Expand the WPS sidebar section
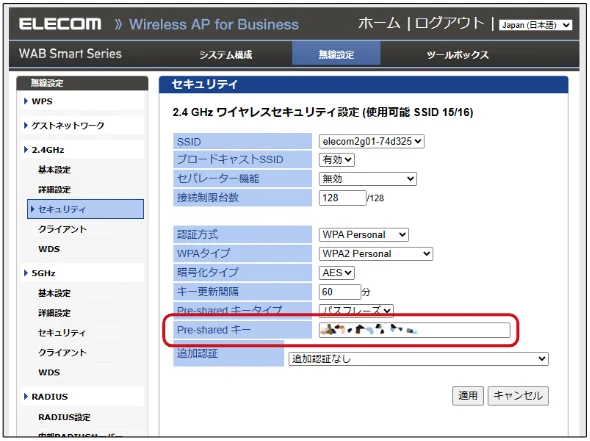 coord(42,101)
